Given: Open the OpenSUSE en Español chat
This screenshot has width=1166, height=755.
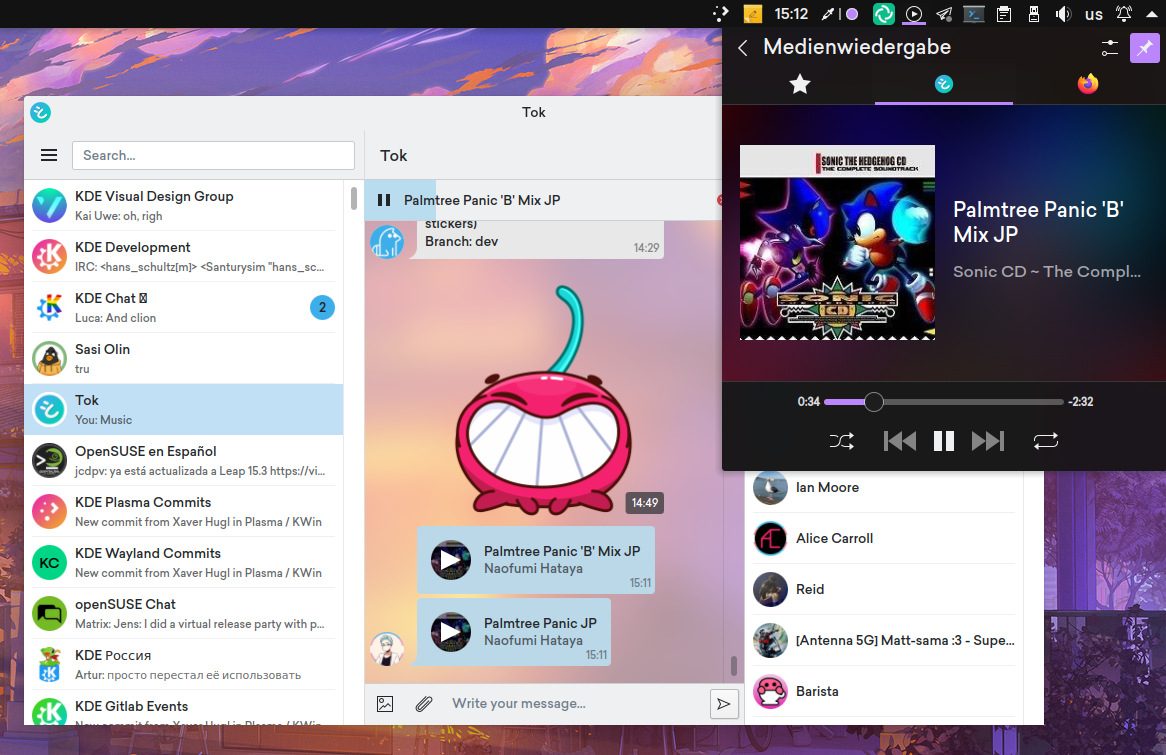Looking at the screenshot, I should click(184, 460).
